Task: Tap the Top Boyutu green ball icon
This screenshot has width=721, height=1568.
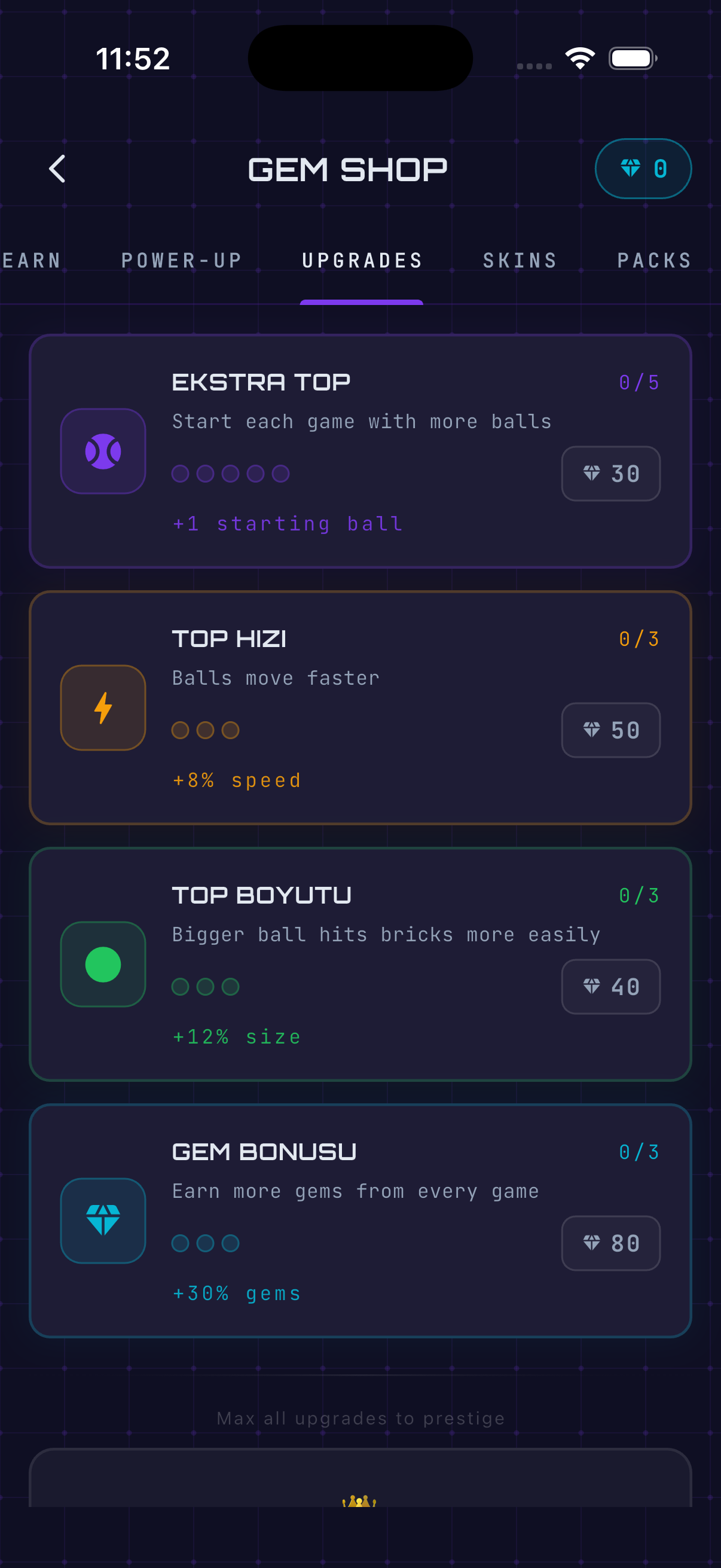Action: (103, 964)
